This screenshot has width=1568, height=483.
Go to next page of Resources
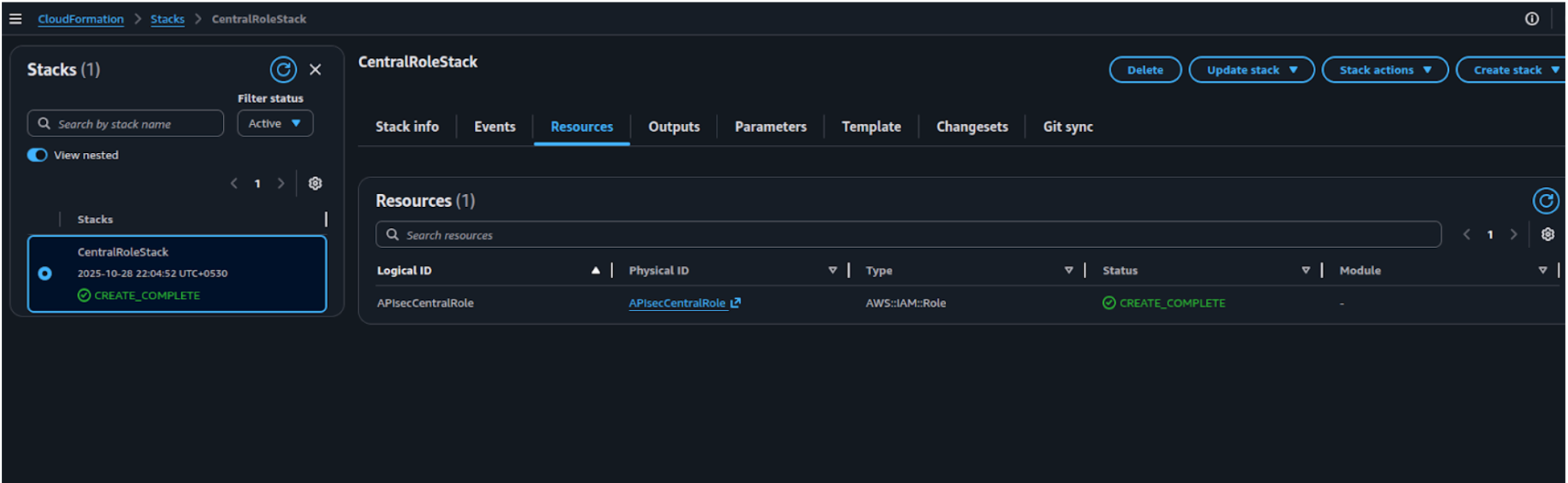pos(1513,234)
